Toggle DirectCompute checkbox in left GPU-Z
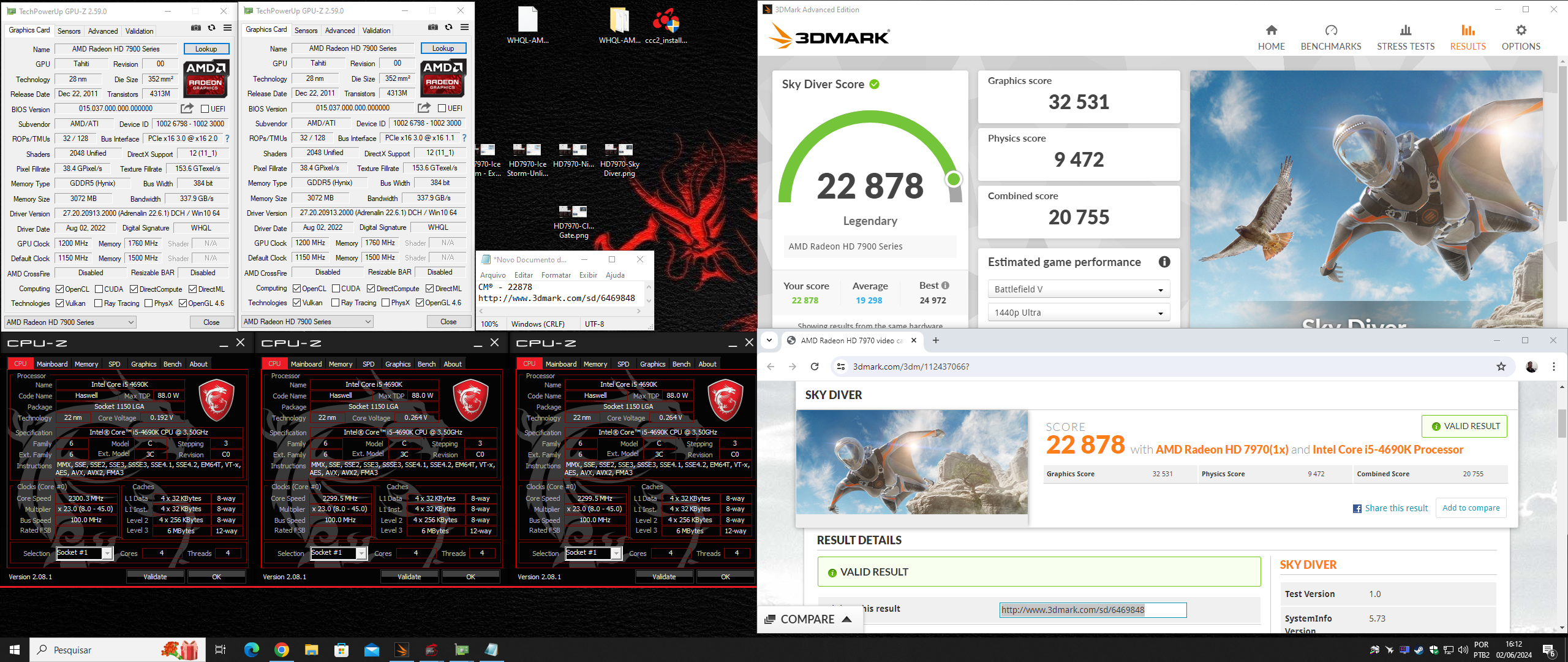The width and height of the screenshot is (1568, 662). click(134, 289)
